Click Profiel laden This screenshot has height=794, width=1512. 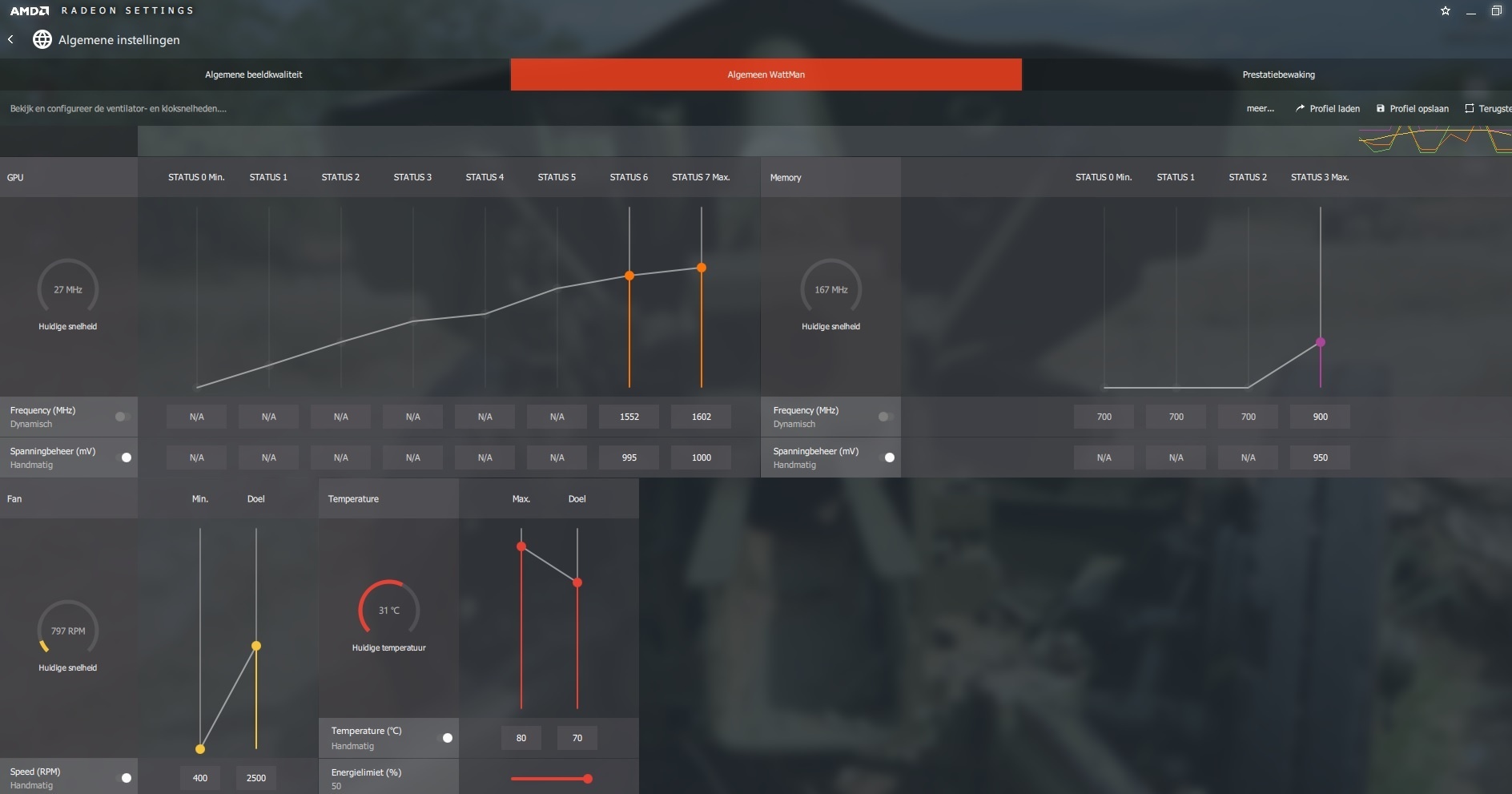pyautogui.click(x=1328, y=108)
